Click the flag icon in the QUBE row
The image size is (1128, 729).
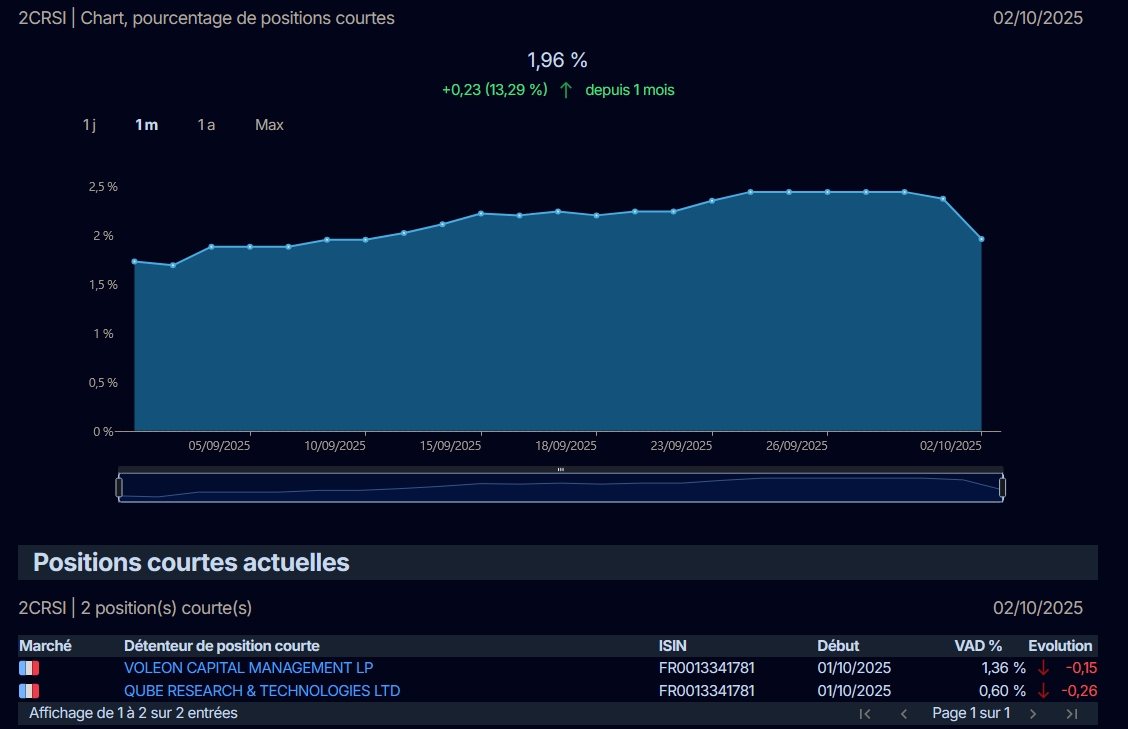tap(29, 691)
